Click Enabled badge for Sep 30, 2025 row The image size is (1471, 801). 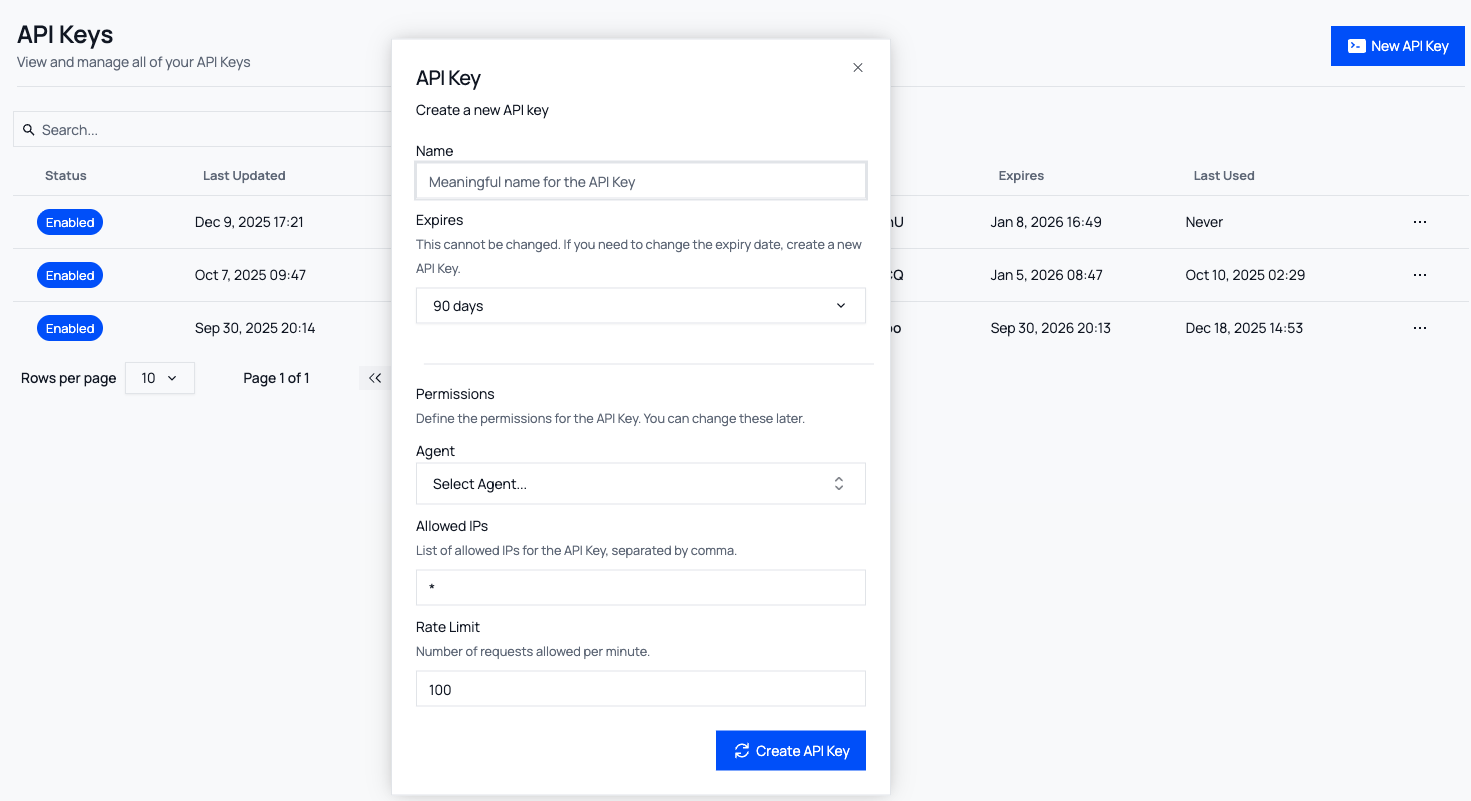[x=70, y=328]
